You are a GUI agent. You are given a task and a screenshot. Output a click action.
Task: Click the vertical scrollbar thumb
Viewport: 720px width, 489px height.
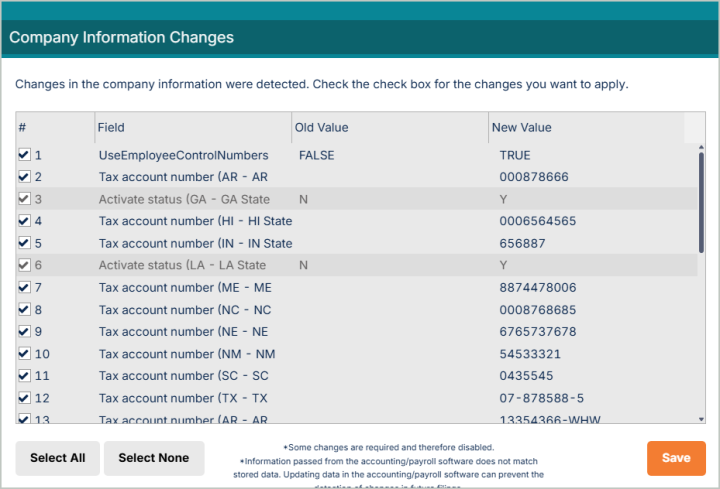[x=701, y=200]
